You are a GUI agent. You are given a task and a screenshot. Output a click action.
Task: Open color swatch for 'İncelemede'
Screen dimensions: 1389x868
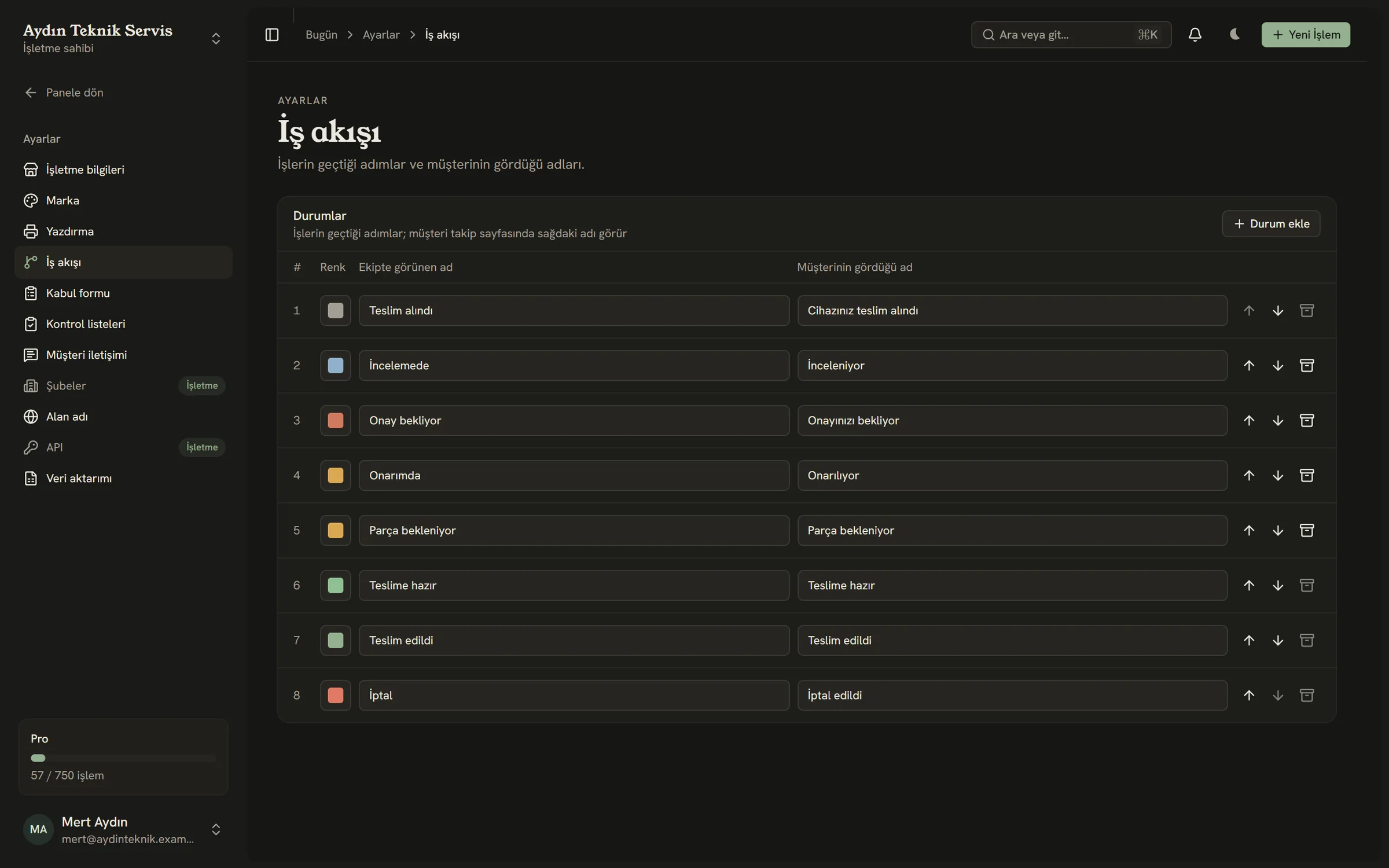[336, 365]
